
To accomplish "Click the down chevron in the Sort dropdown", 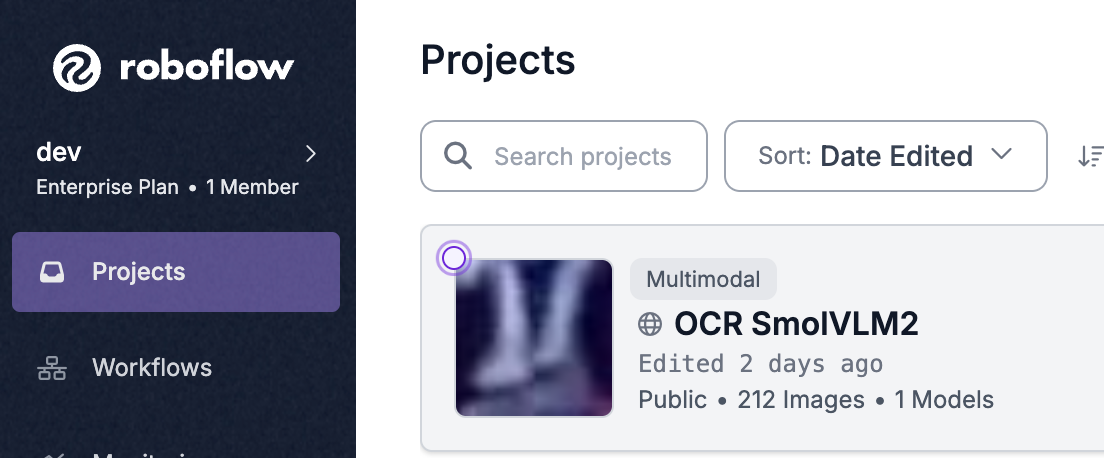I will 1001,154.
